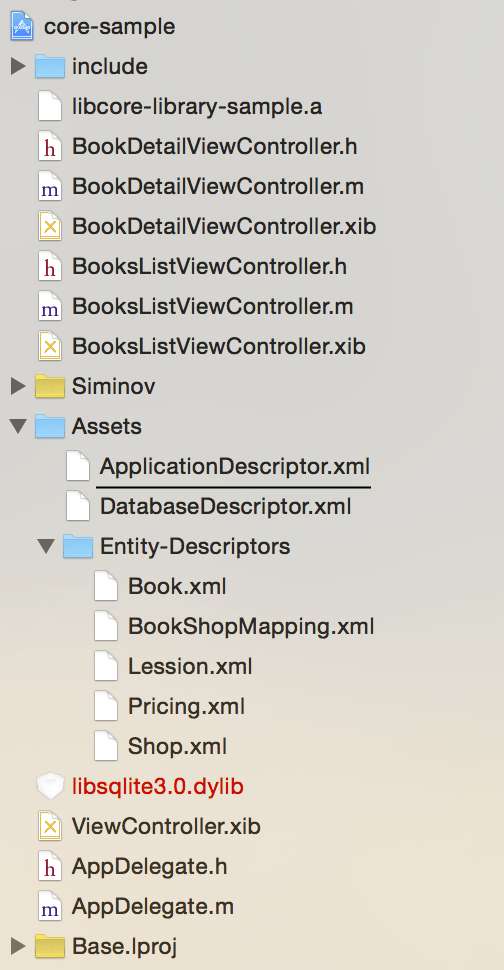
Task: Select the Entity-Descriptors folder label
Action: 195,547
